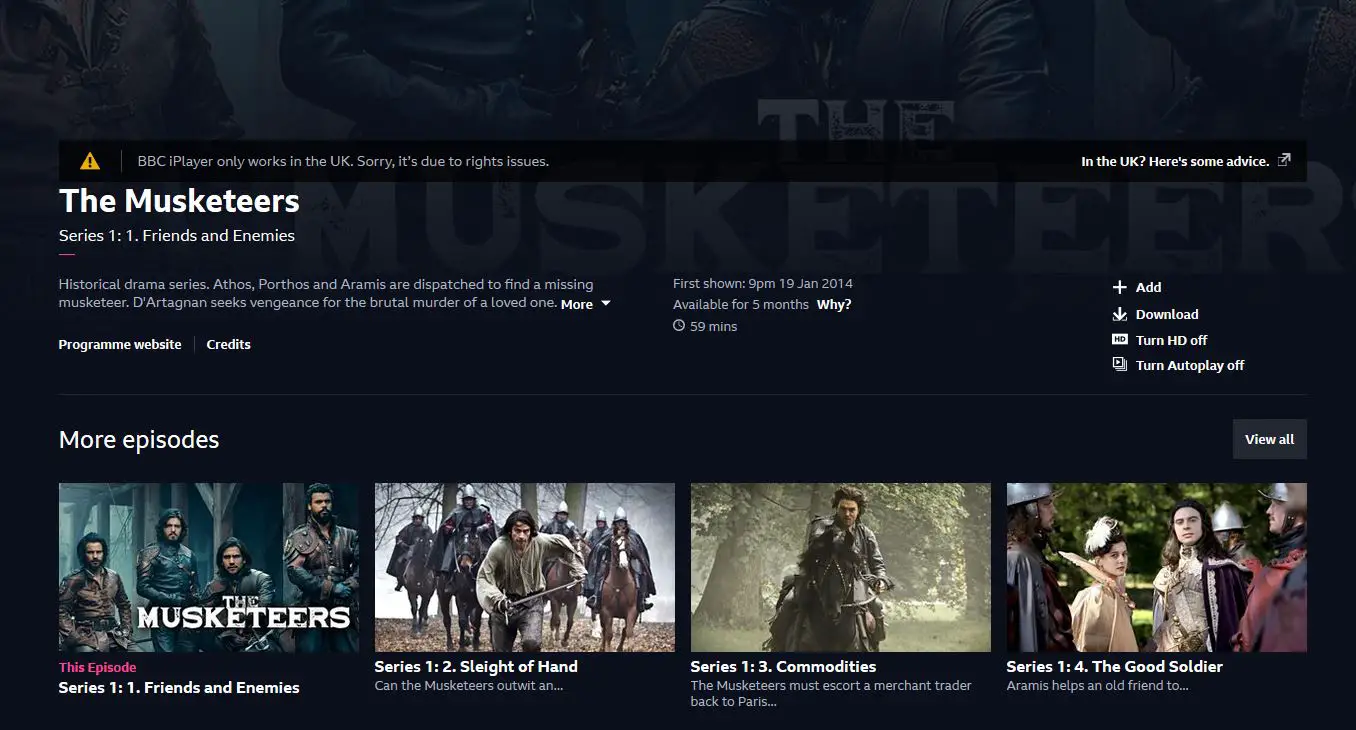Click the autoplay icon

tap(1120, 365)
